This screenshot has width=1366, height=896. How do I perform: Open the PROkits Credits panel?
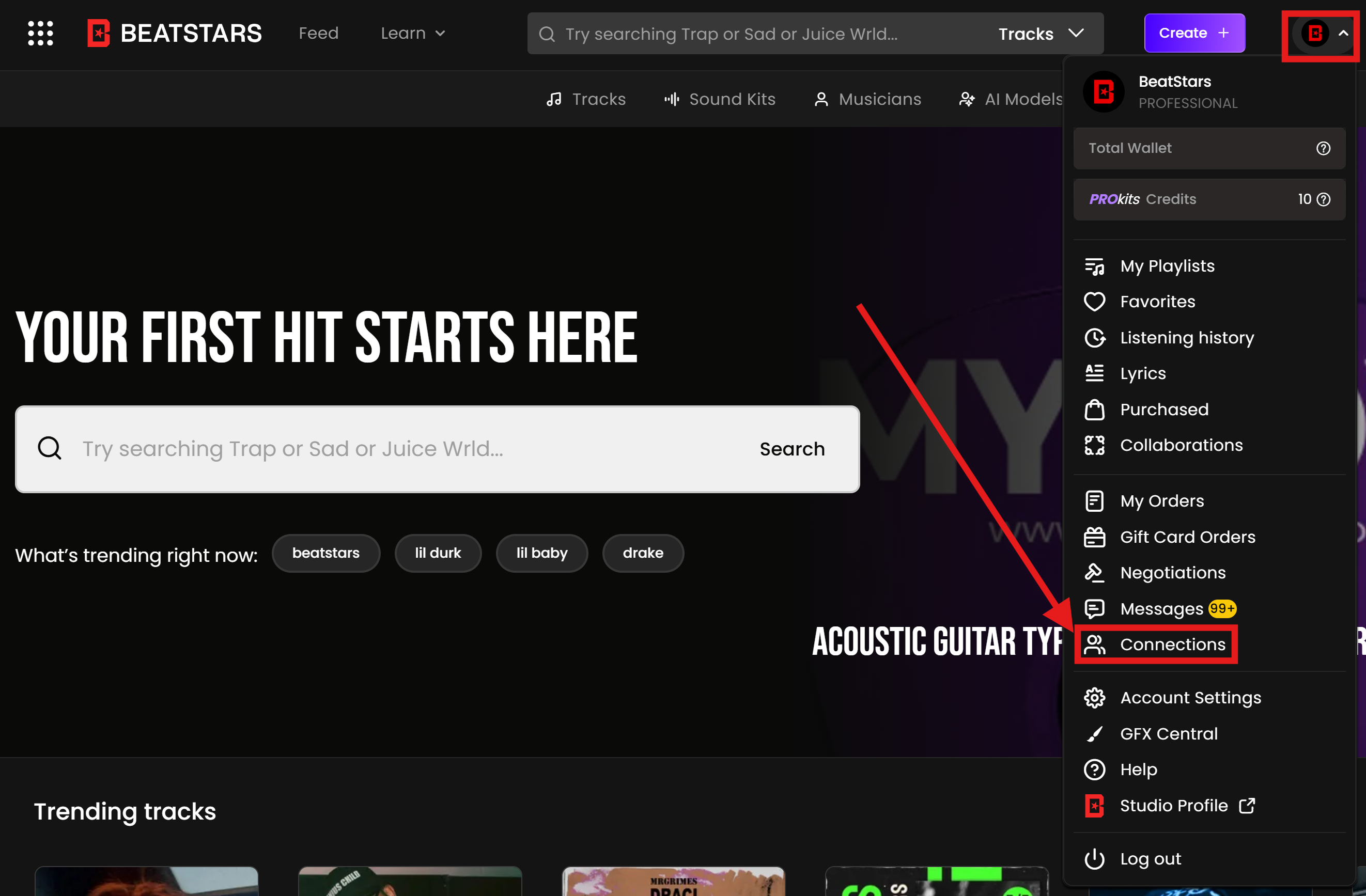click(1209, 199)
